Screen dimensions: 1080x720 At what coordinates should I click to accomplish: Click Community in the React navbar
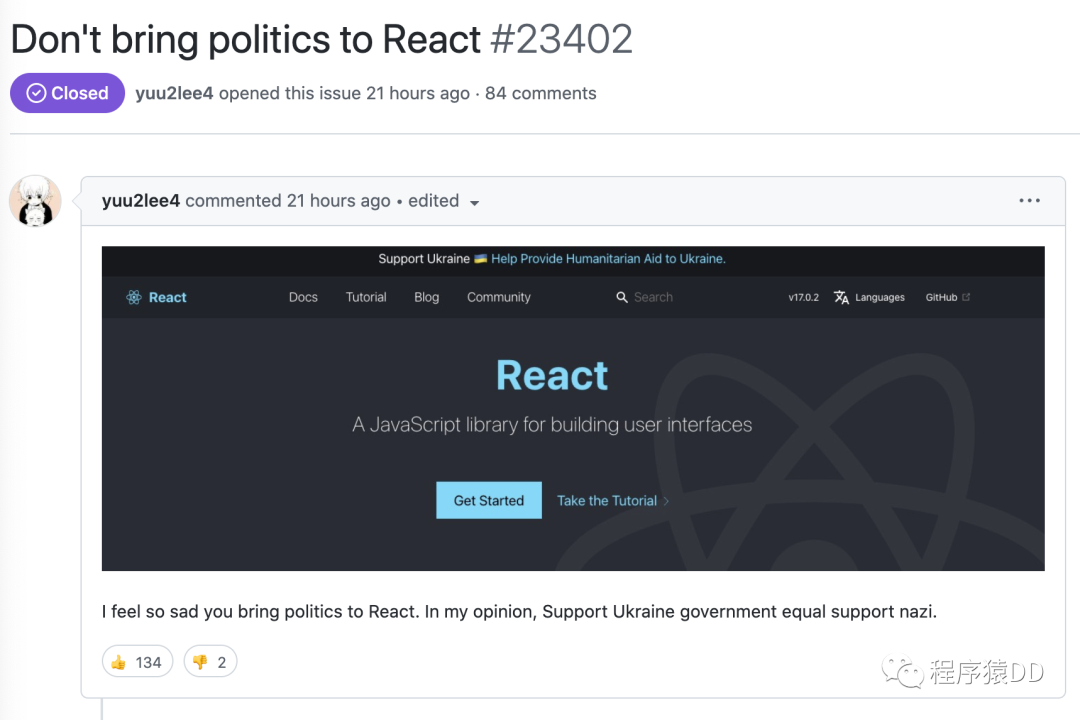click(x=499, y=297)
